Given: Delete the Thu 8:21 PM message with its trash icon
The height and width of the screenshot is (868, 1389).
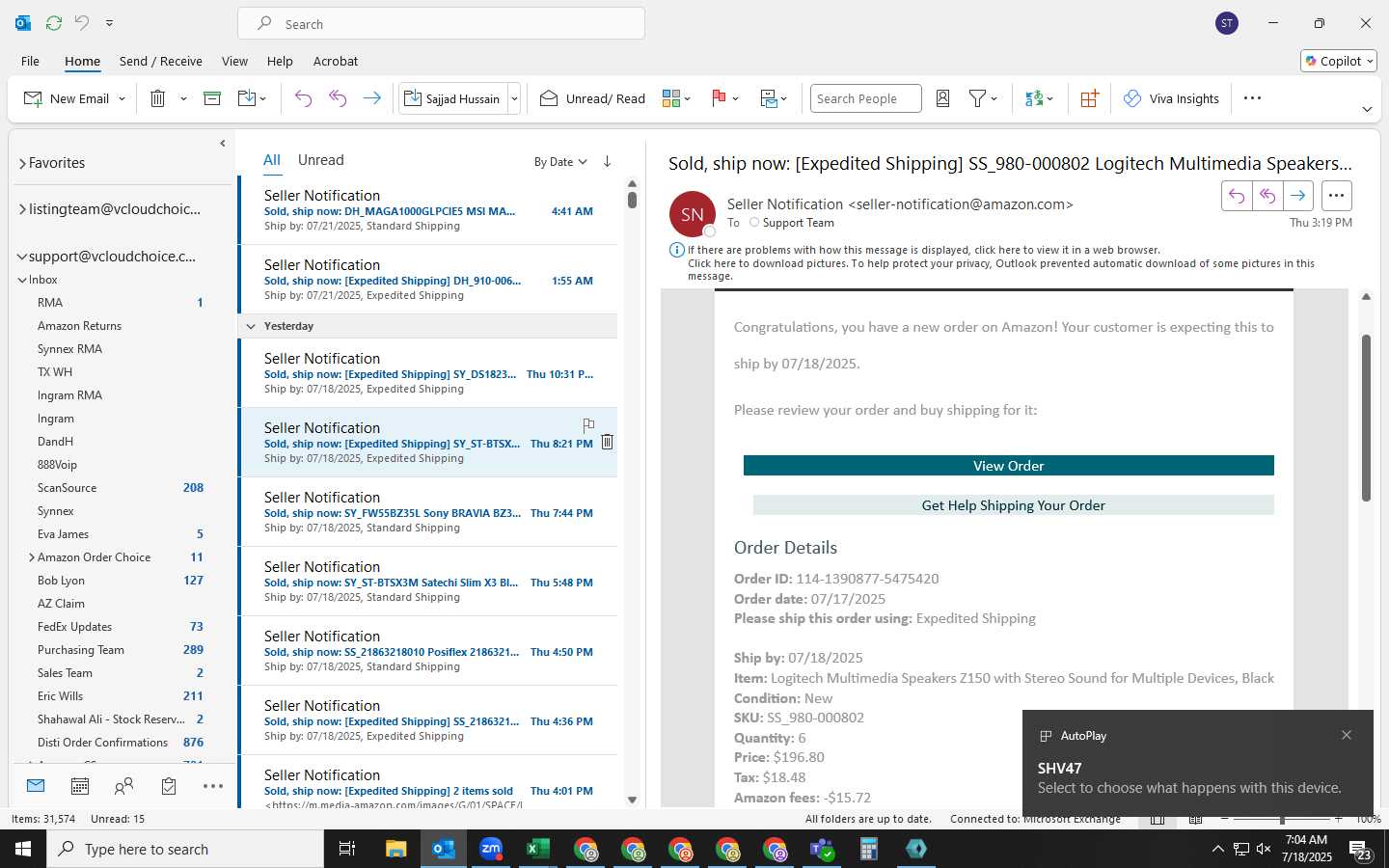Looking at the screenshot, I should click(x=607, y=442).
